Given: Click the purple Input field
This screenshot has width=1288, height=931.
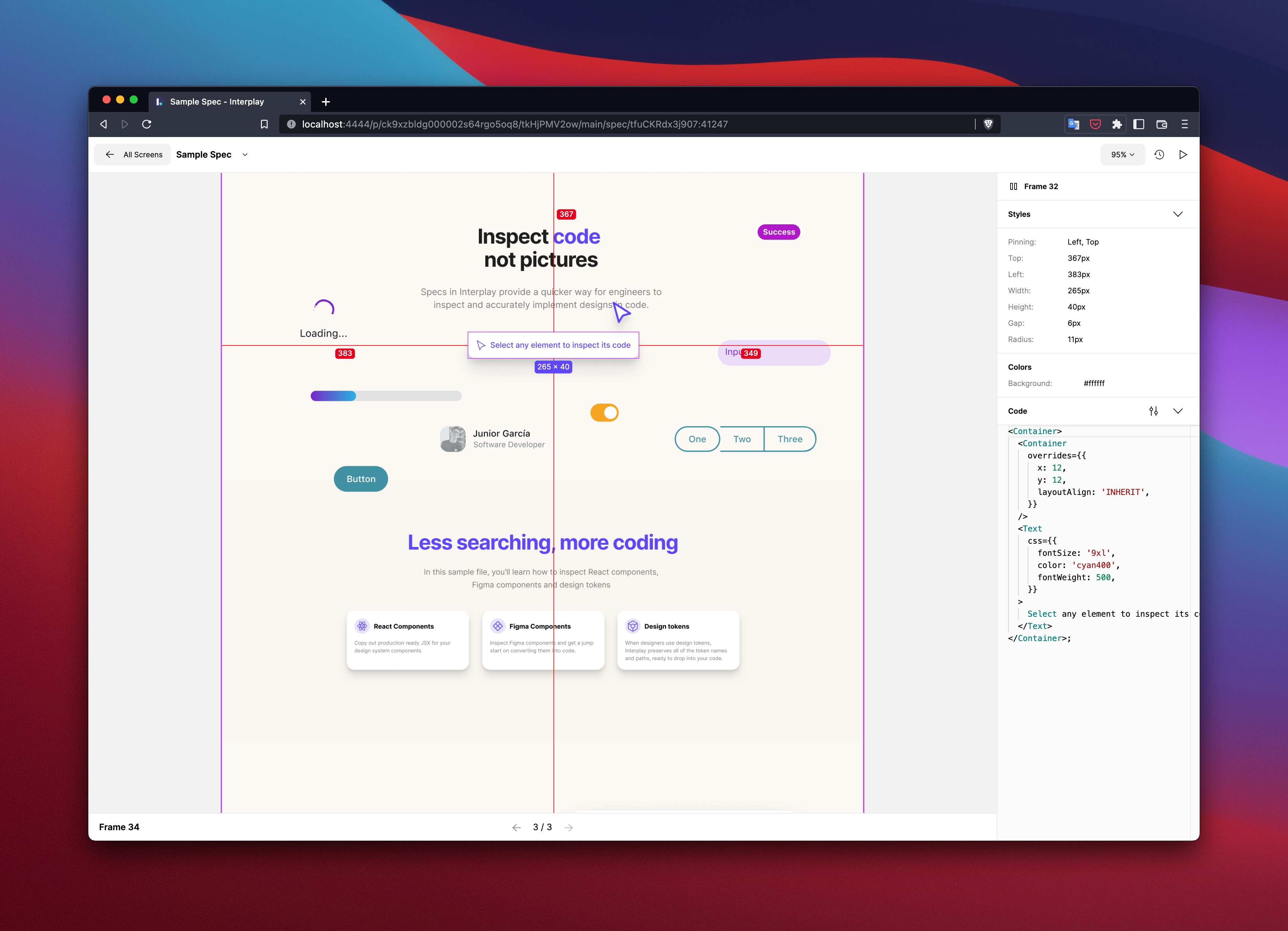Looking at the screenshot, I should pyautogui.click(x=774, y=353).
